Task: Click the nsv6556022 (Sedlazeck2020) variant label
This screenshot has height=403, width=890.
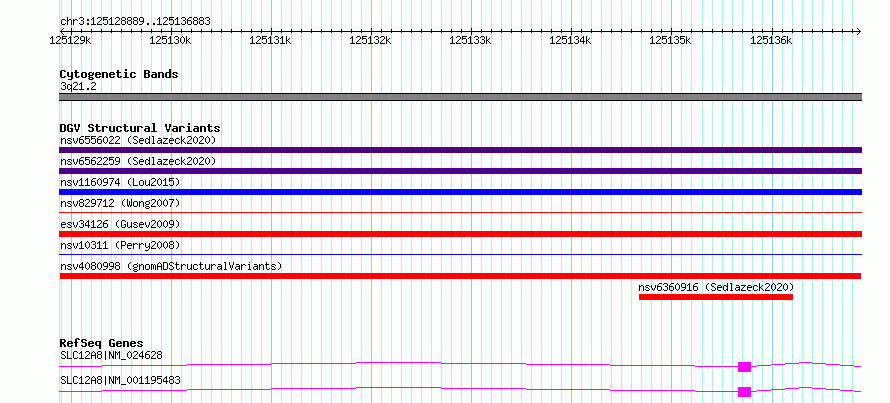Action: point(138,140)
